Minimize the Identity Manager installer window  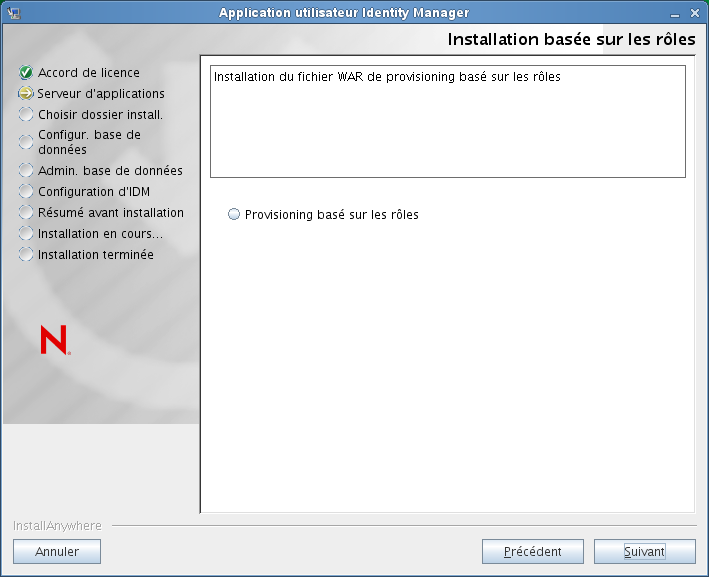[675, 14]
